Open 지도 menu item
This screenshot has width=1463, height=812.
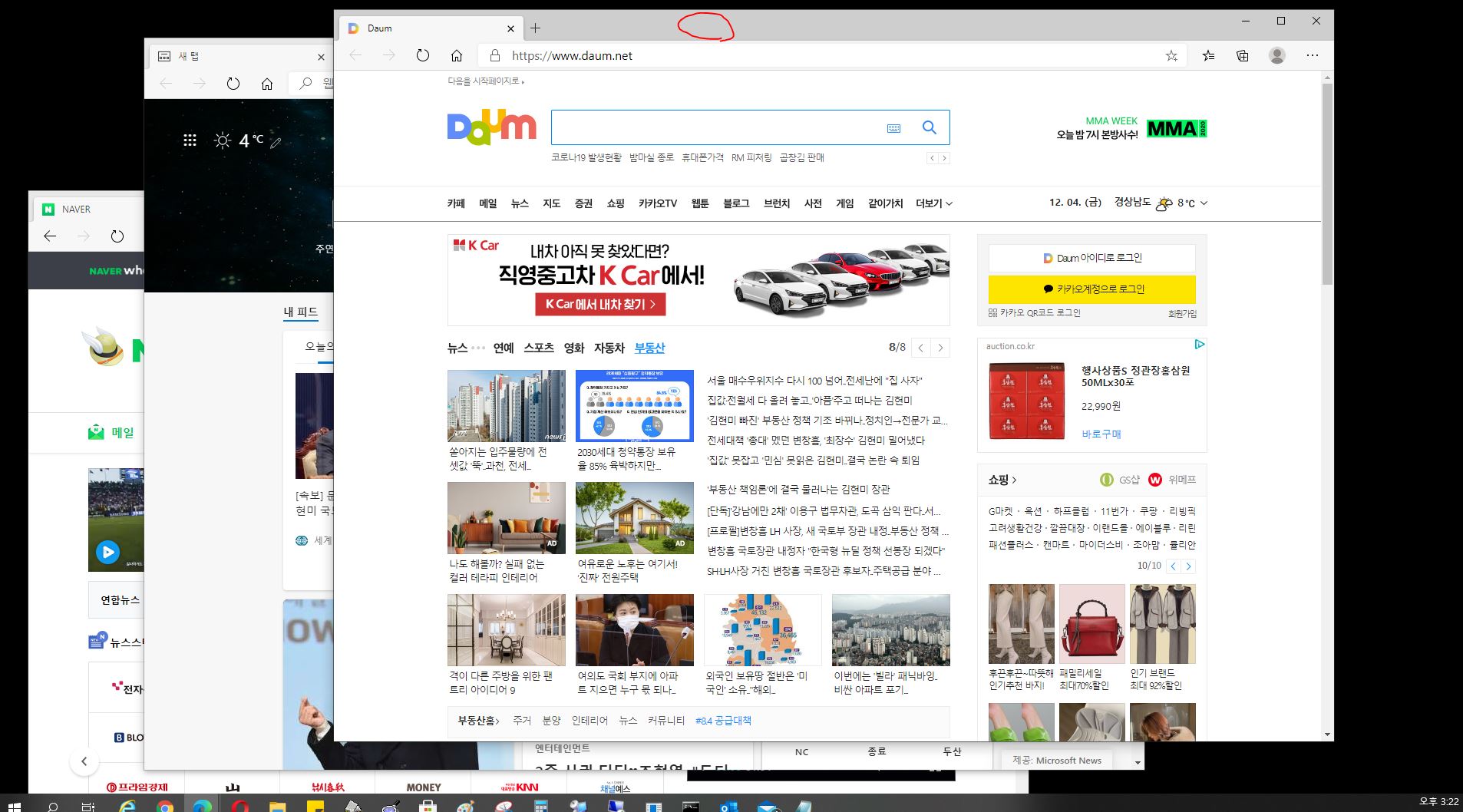(x=552, y=203)
